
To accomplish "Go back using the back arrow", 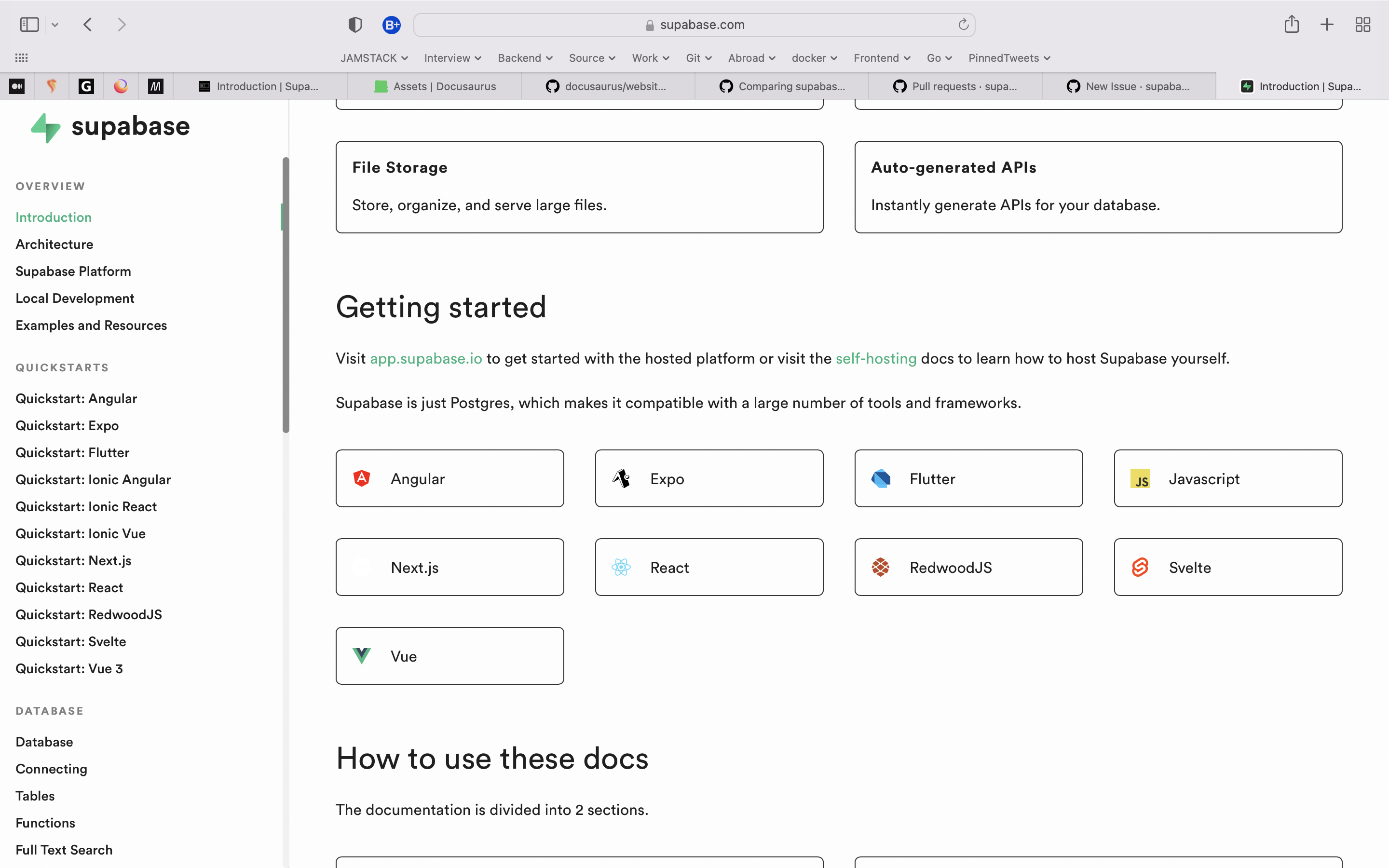I will (x=88, y=25).
